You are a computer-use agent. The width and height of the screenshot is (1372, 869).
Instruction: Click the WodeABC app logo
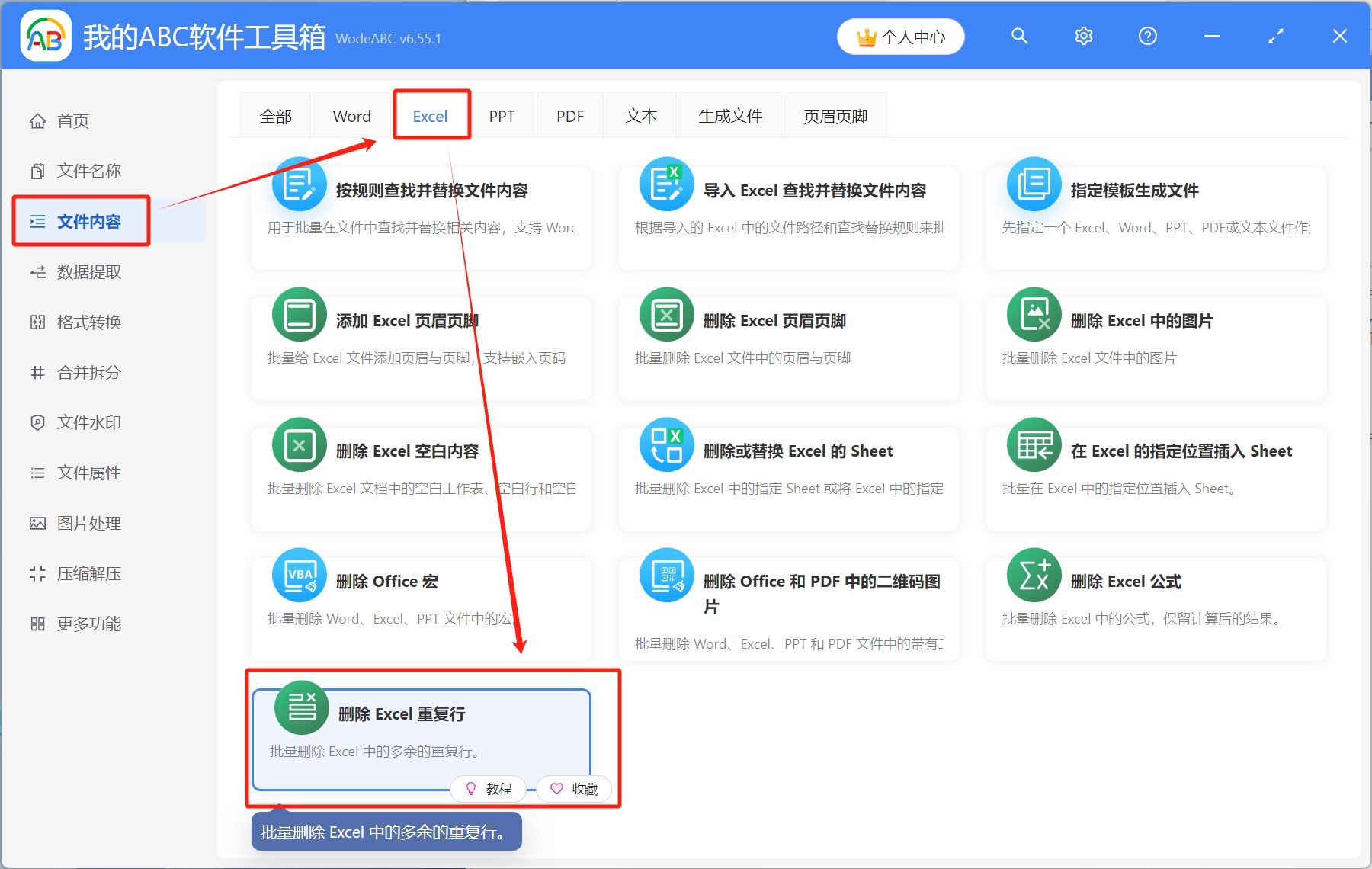coord(46,36)
